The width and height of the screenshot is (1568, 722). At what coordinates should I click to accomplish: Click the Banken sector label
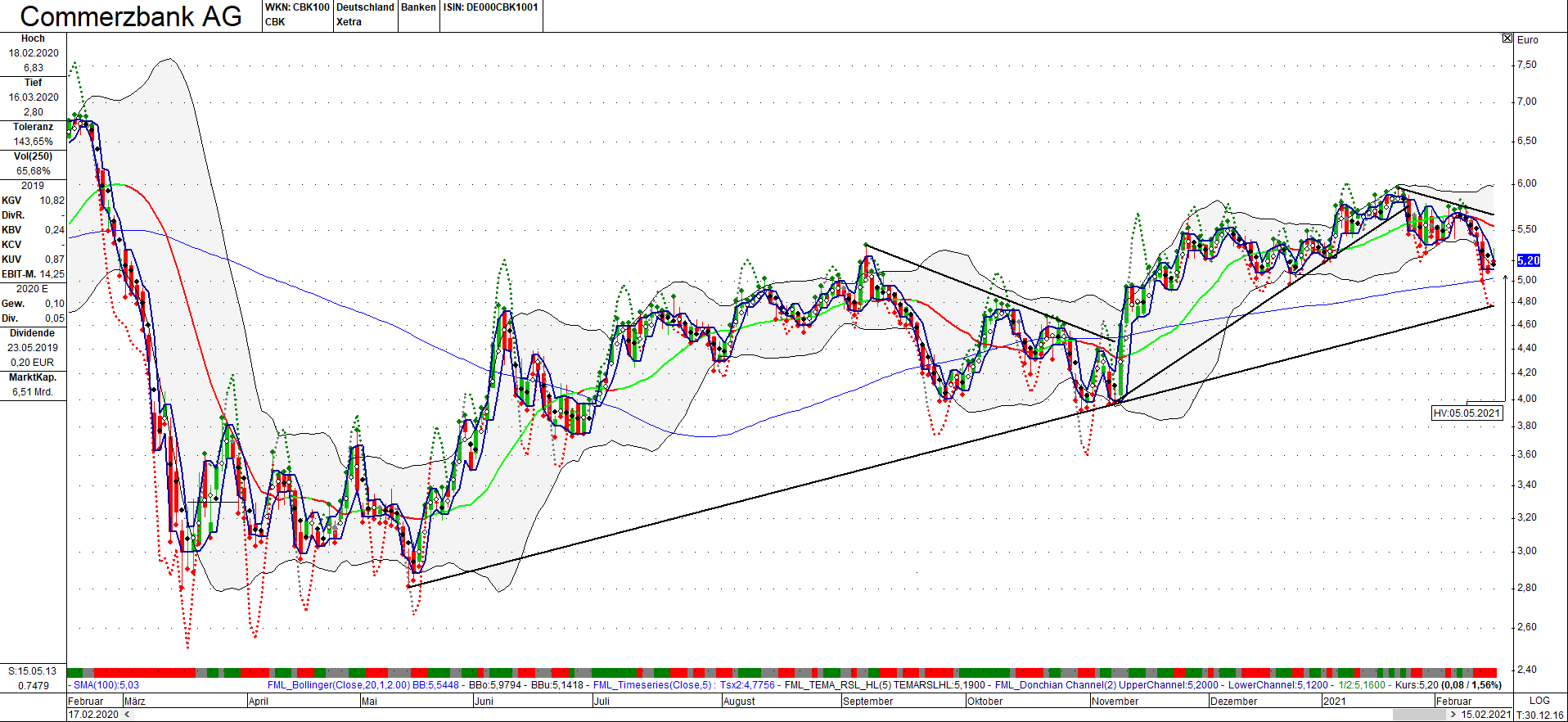pos(418,7)
